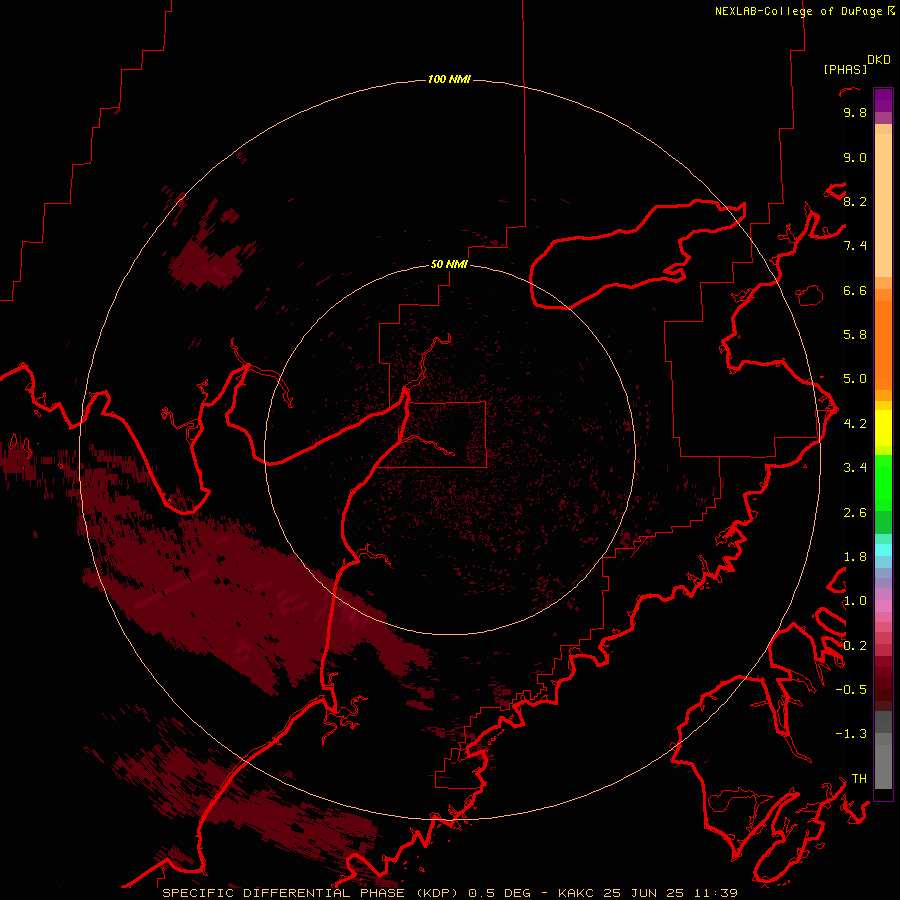900x900 pixels.
Task: Click the 7.4 legend value
Action: click(855, 246)
